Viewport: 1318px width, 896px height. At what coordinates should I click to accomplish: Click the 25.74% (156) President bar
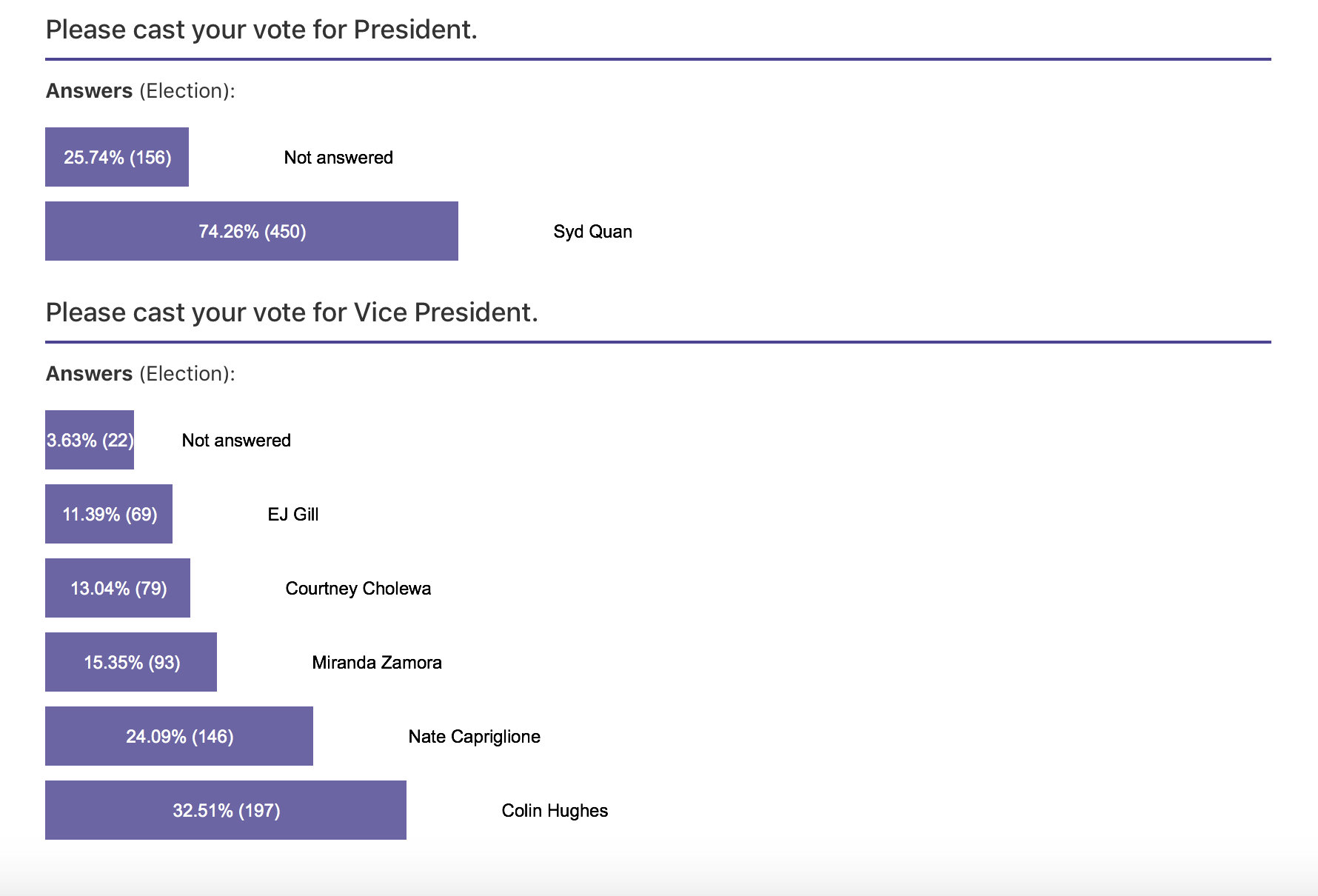click(117, 157)
